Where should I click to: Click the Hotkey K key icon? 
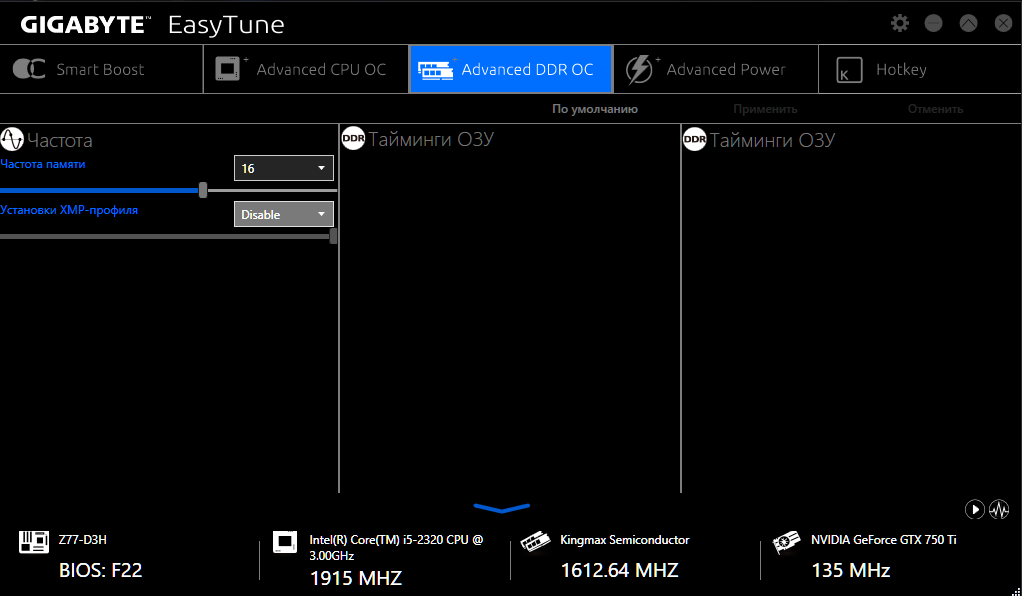849,70
